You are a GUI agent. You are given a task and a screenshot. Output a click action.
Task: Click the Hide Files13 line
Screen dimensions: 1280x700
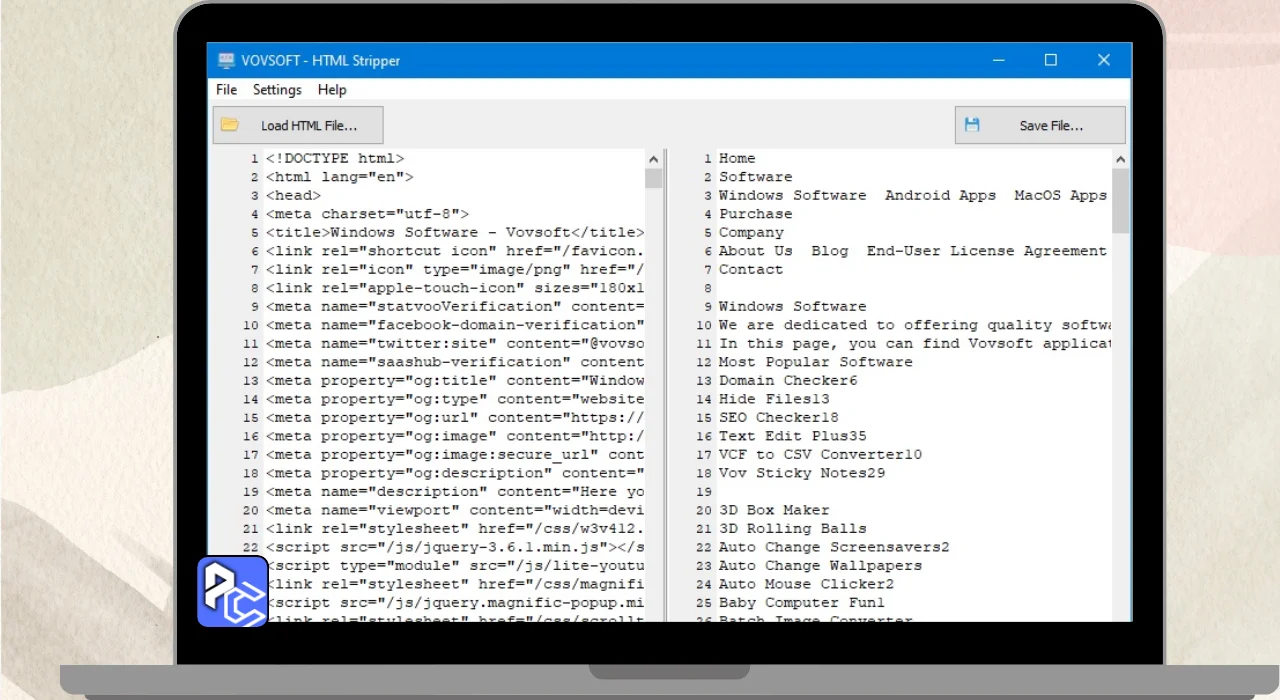[774, 399]
